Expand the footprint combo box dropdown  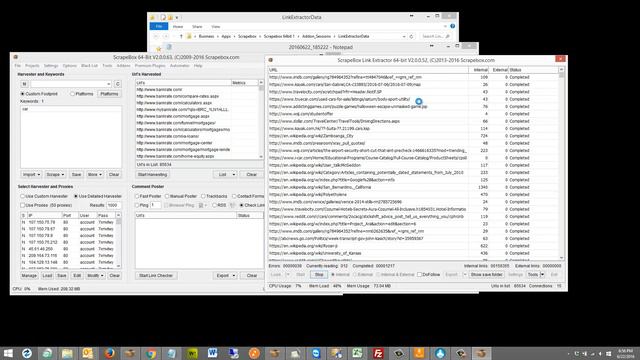[109, 84]
